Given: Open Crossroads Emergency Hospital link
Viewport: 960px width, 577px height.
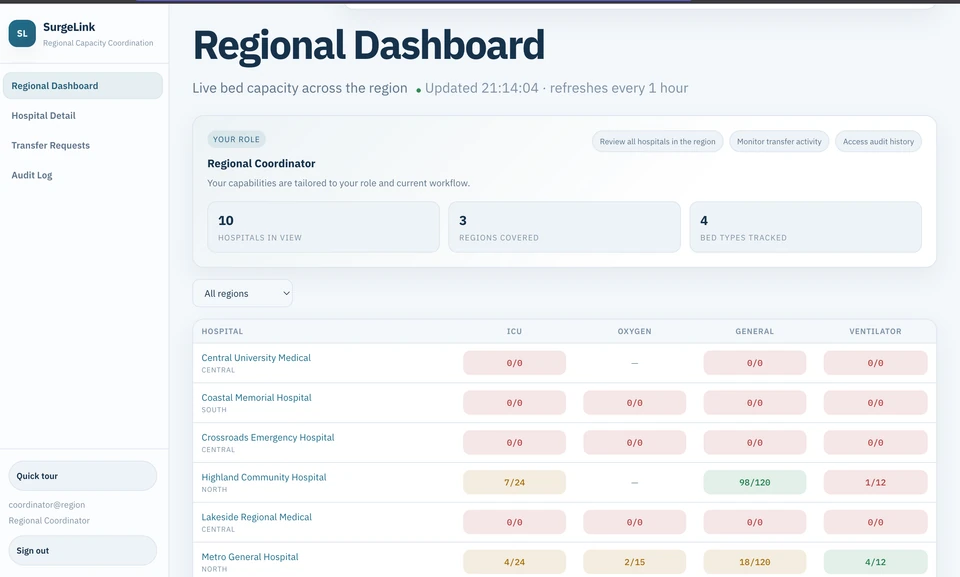Looking at the screenshot, I should (268, 437).
